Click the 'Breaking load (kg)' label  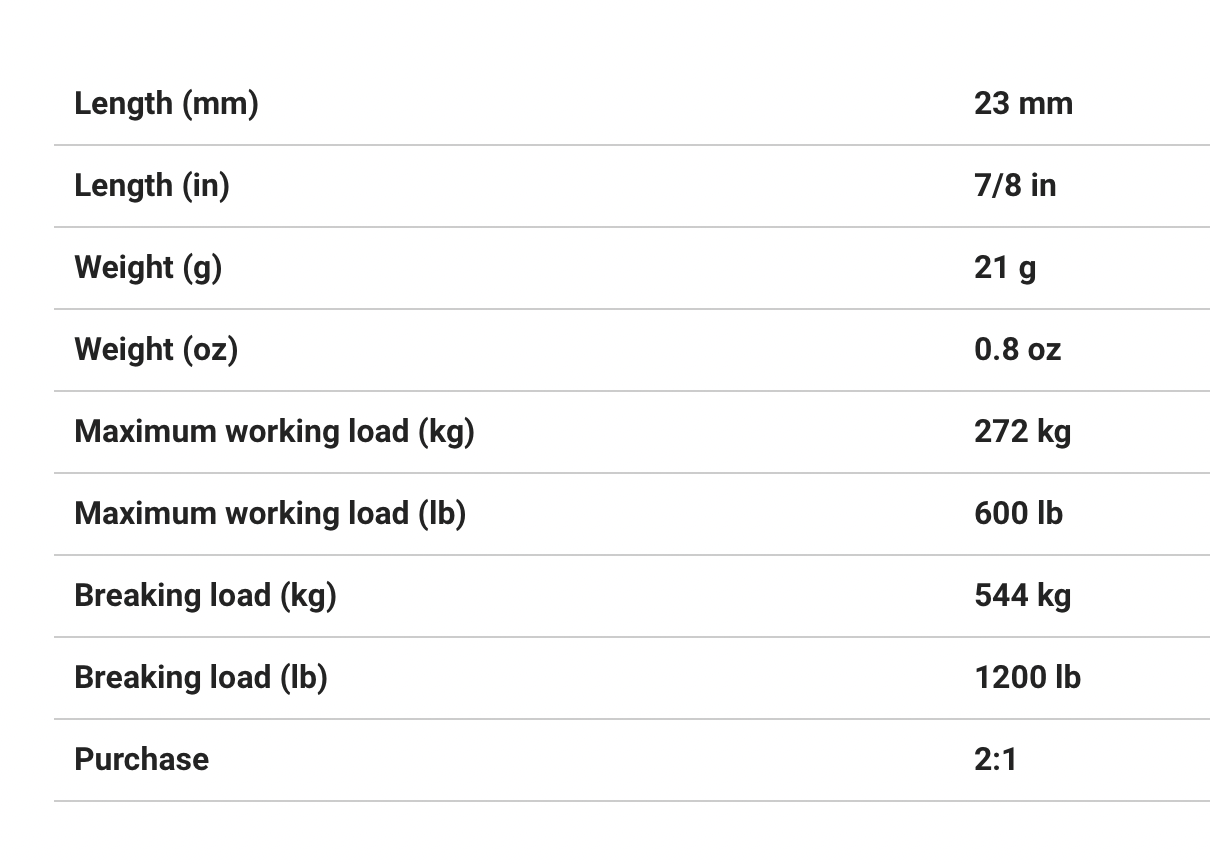pyautogui.click(x=205, y=595)
